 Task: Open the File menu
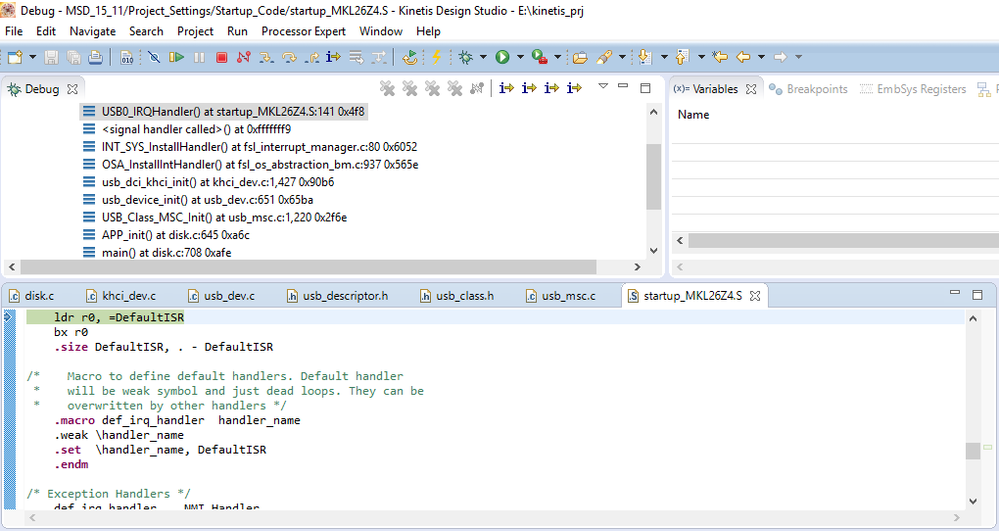(x=13, y=31)
